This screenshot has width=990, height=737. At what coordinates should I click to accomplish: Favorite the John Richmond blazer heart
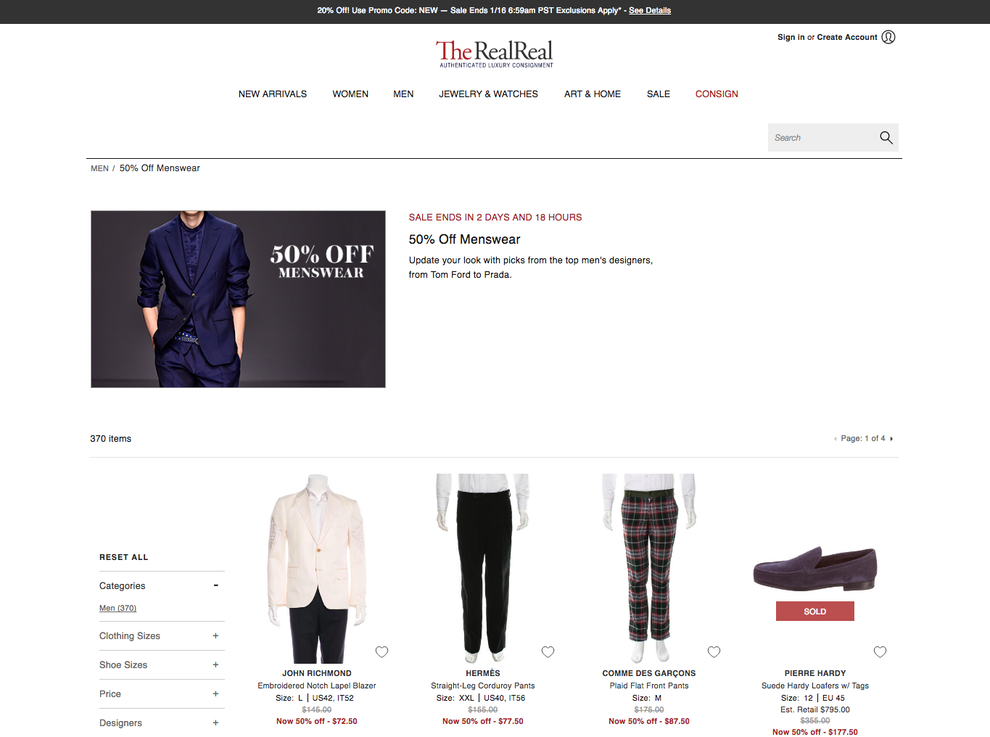click(x=382, y=652)
